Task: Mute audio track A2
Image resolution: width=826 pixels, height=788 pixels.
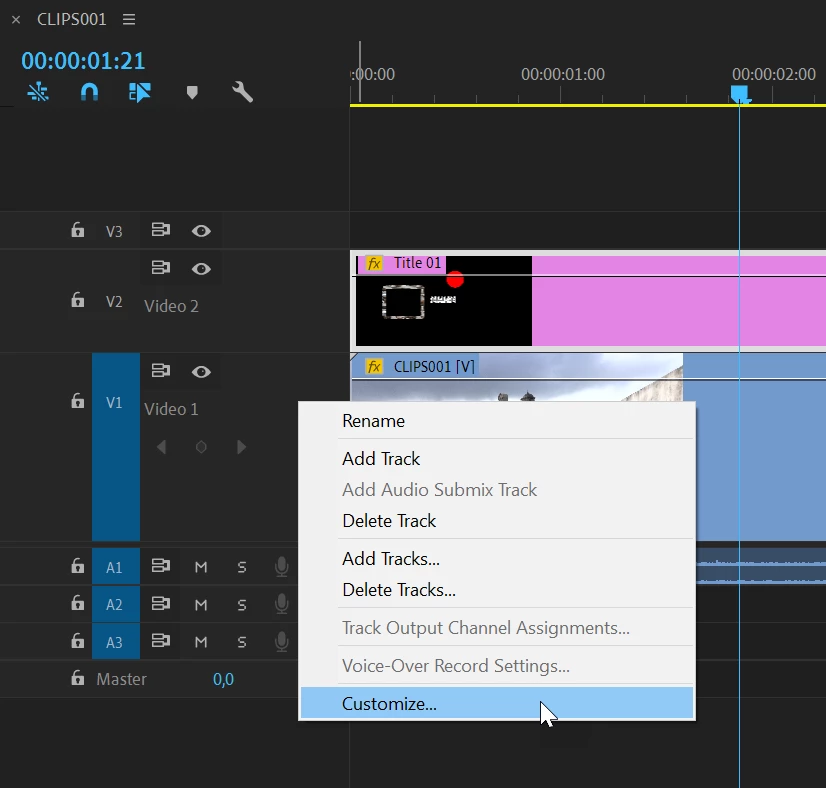Action: (x=201, y=605)
